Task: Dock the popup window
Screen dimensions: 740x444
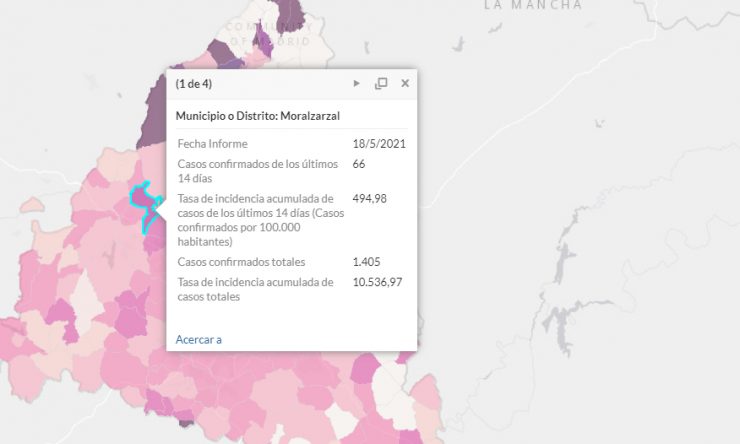Action: click(381, 84)
